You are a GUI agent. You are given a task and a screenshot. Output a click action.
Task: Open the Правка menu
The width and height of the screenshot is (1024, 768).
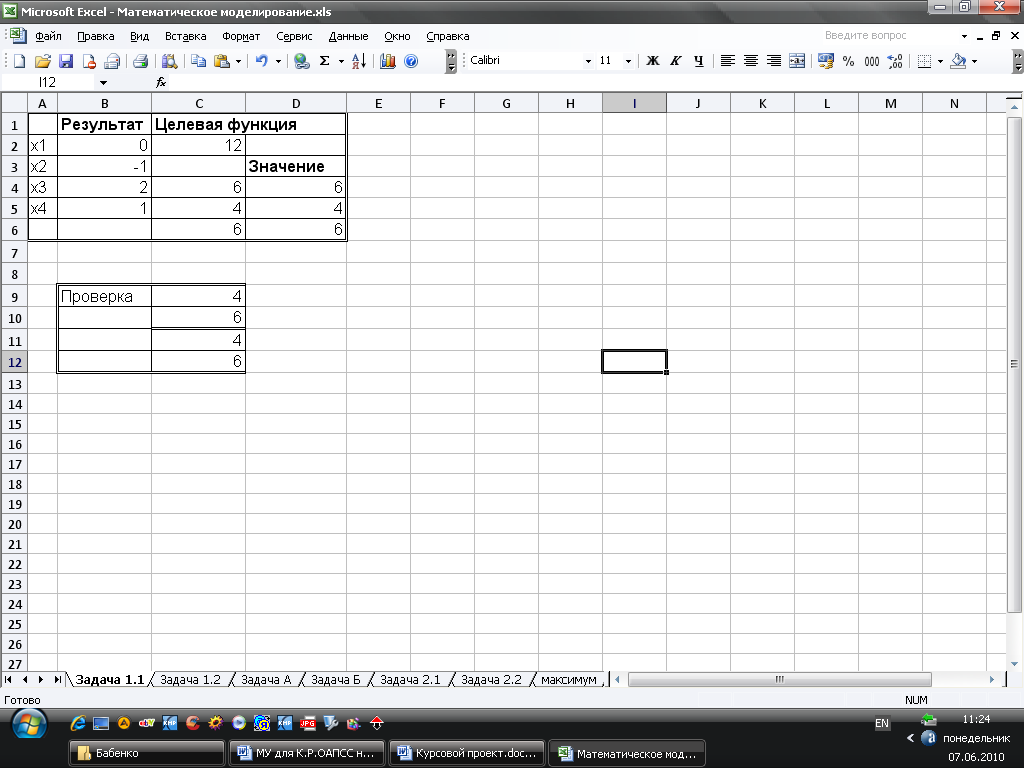pyautogui.click(x=95, y=36)
